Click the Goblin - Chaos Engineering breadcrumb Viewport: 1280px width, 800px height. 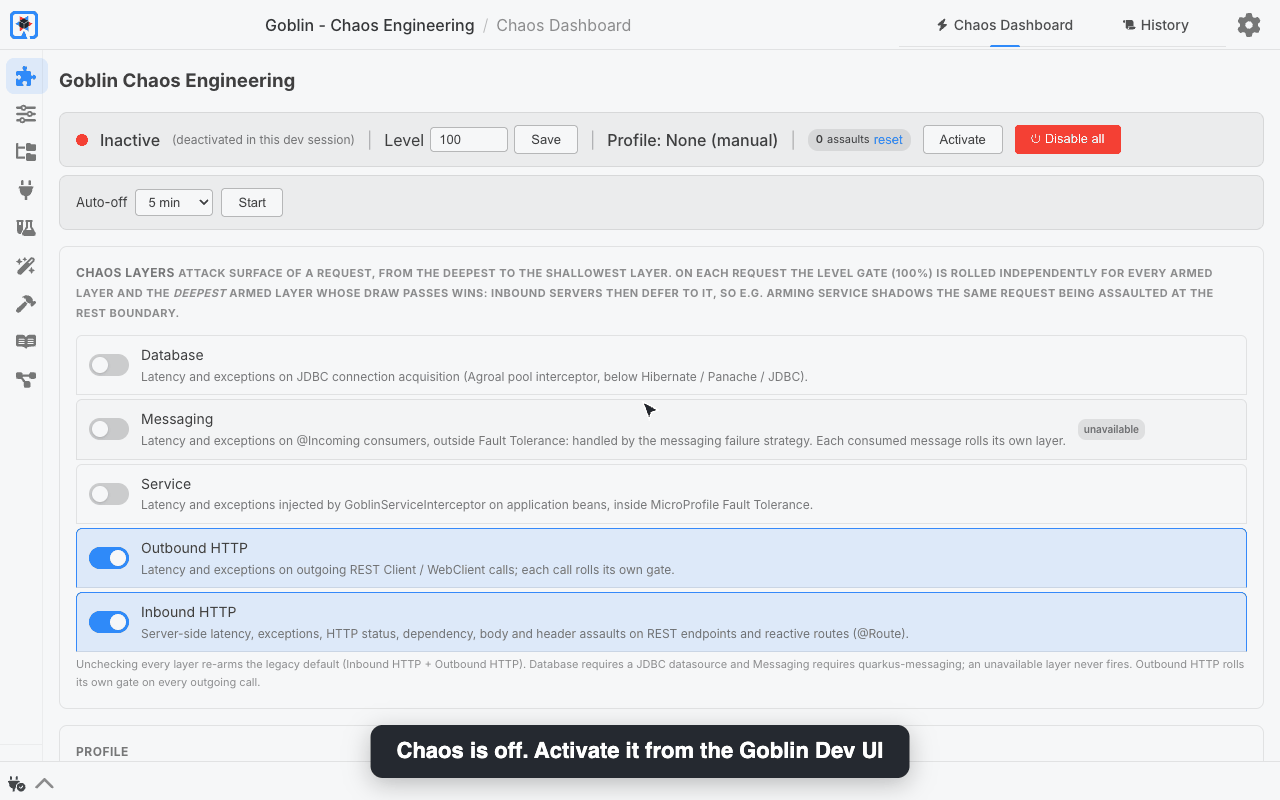click(370, 25)
